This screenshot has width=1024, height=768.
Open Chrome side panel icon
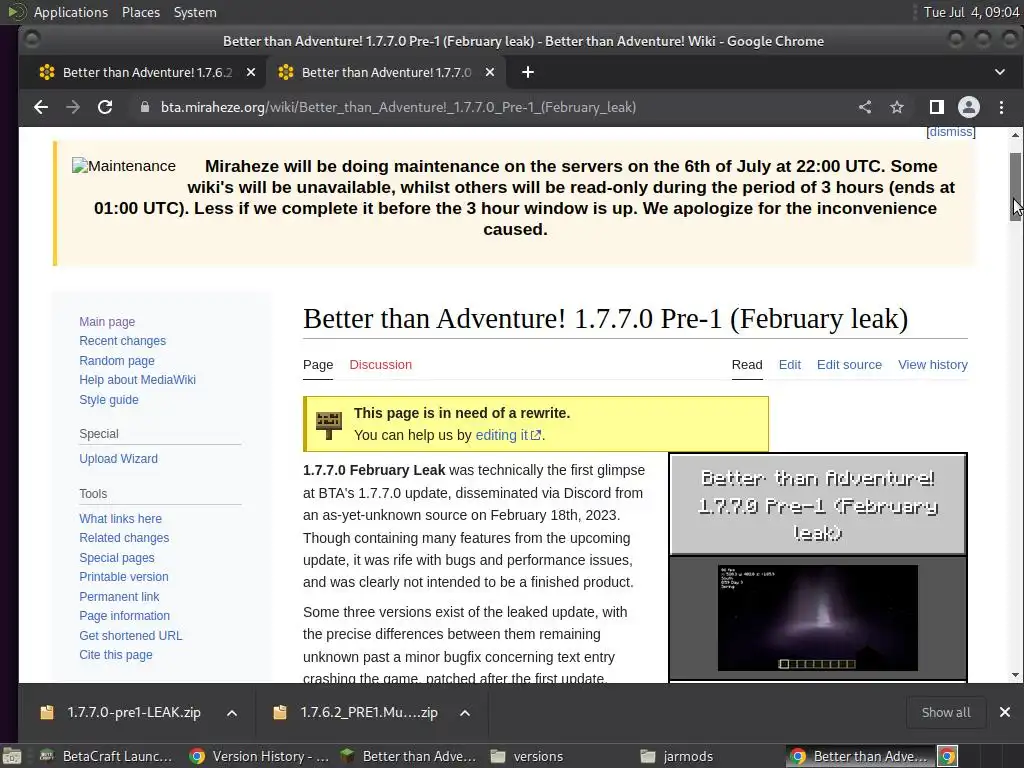tap(936, 107)
